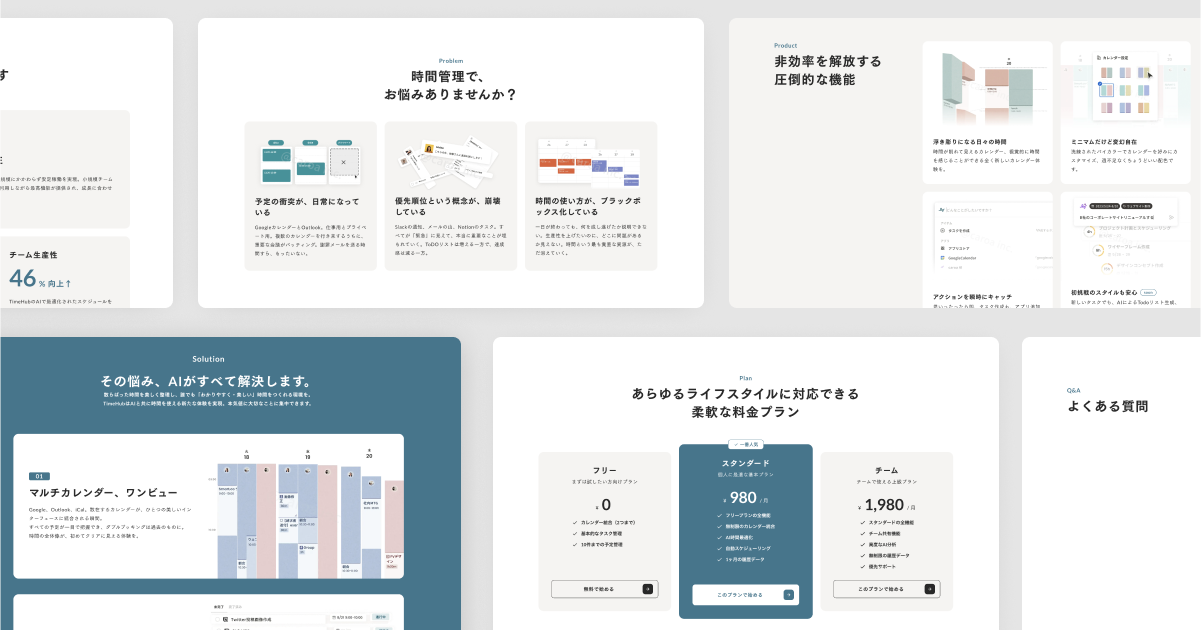Screen dimensions: 1201x630
Task: Click the カレンダー設定 palette icon
Action: coord(1099,57)
